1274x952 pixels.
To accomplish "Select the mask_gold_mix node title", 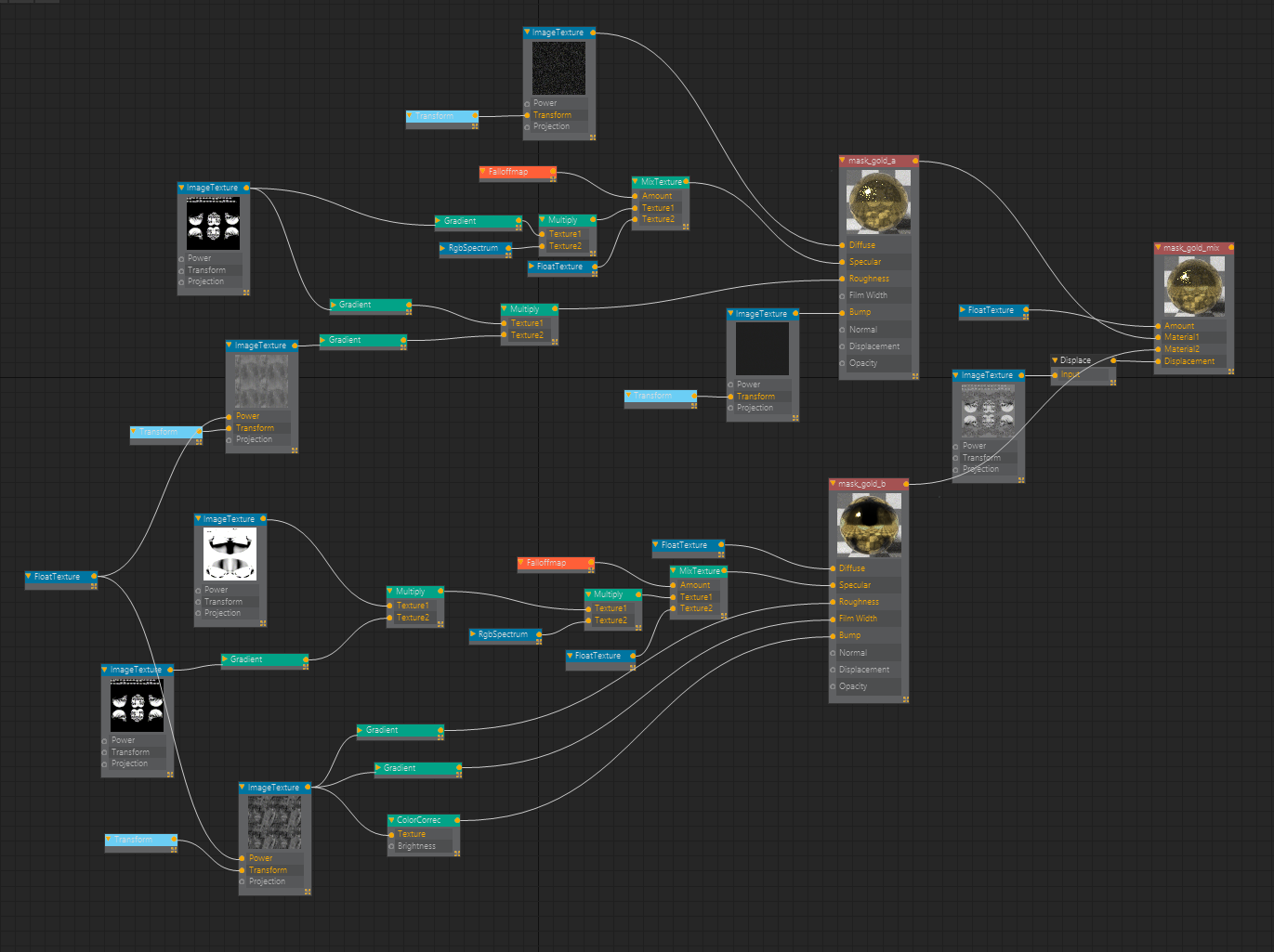I will (1191, 248).
